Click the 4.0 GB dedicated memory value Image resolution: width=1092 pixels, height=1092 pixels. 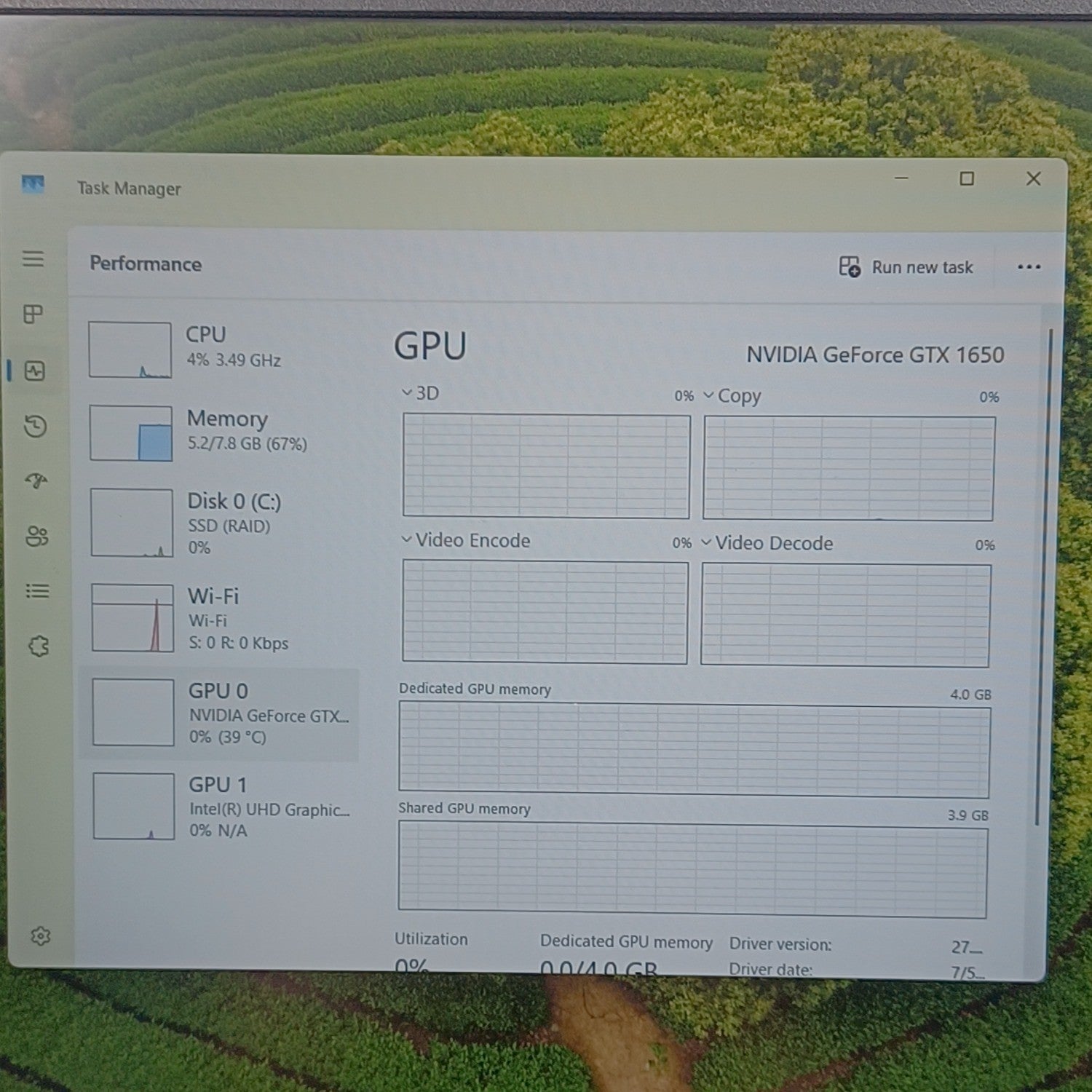[970, 695]
